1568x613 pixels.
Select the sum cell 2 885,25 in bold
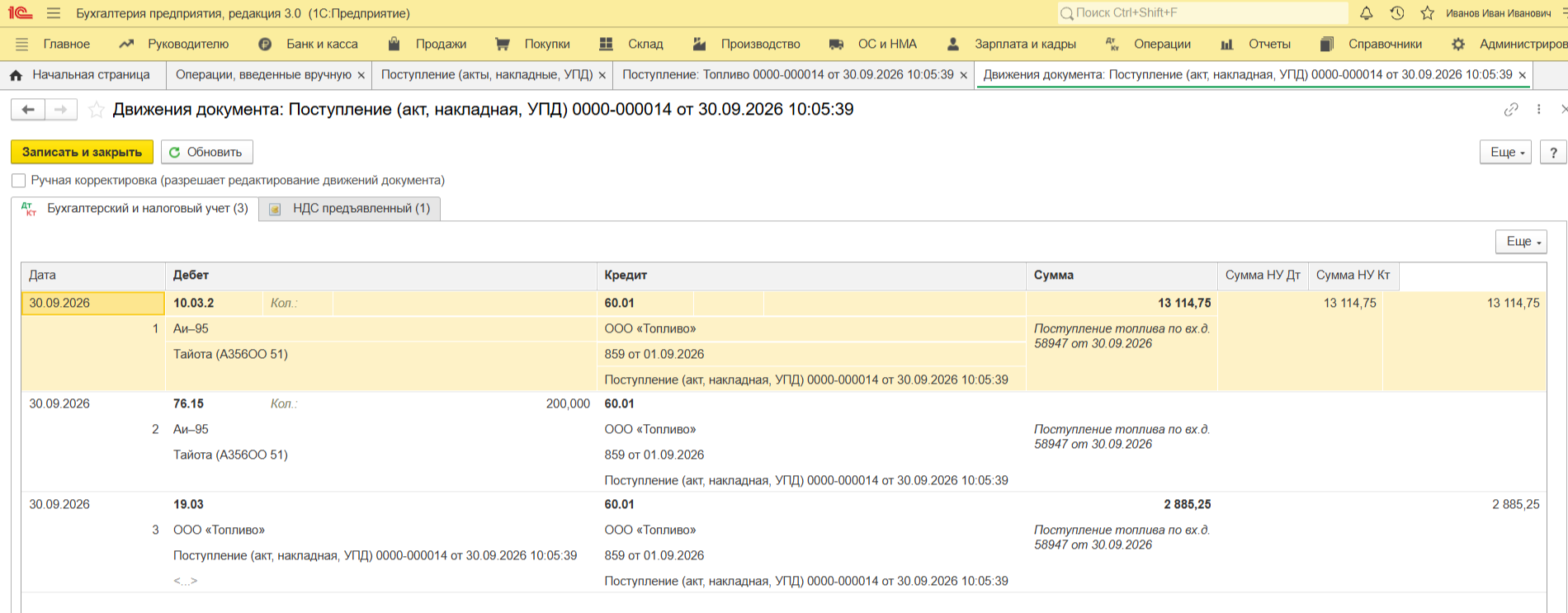[x=1188, y=505]
